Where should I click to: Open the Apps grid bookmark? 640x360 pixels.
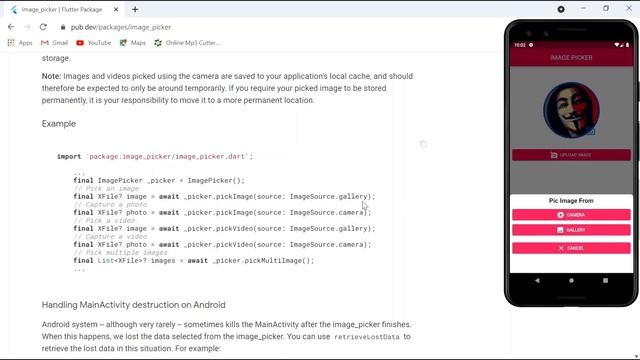coord(20,42)
